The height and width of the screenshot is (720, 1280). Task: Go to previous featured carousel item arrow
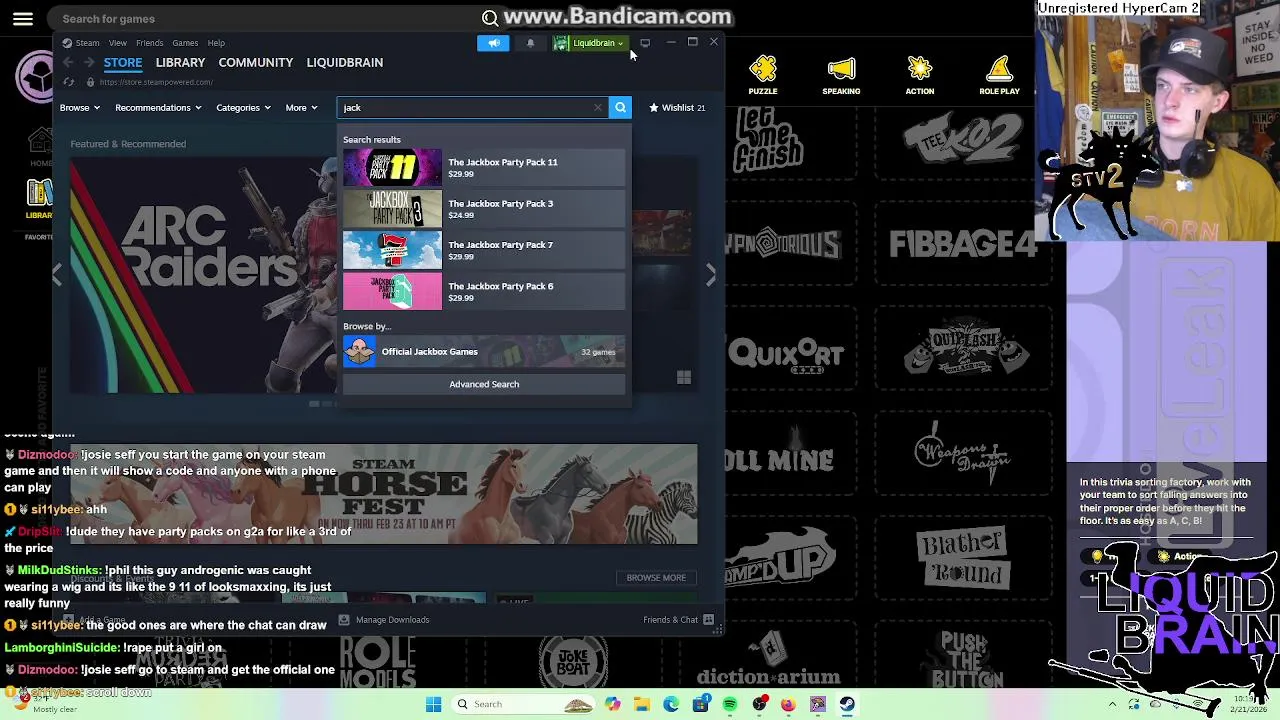[57, 275]
